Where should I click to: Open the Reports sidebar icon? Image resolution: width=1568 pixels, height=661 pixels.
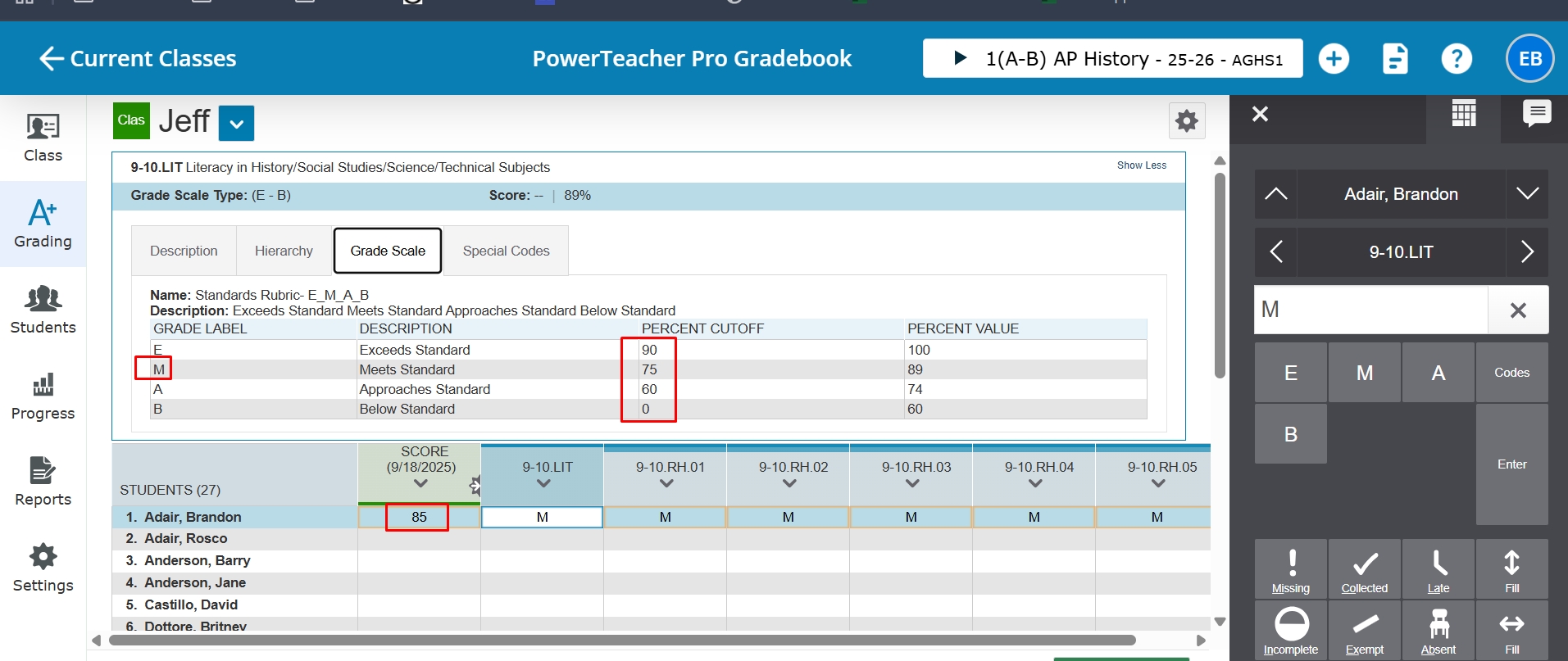[x=43, y=482]
